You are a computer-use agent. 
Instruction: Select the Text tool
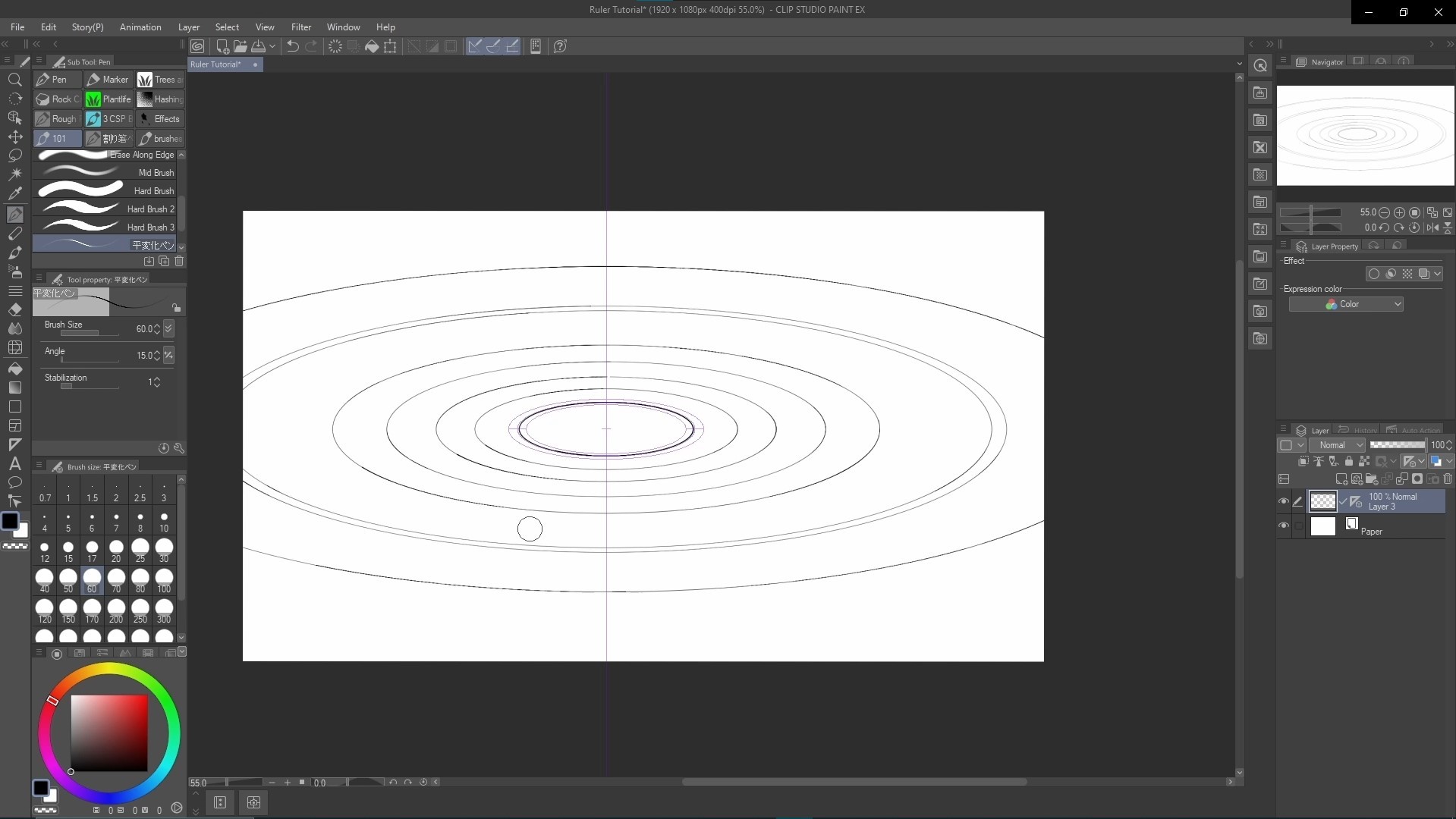tap(15, 463)
